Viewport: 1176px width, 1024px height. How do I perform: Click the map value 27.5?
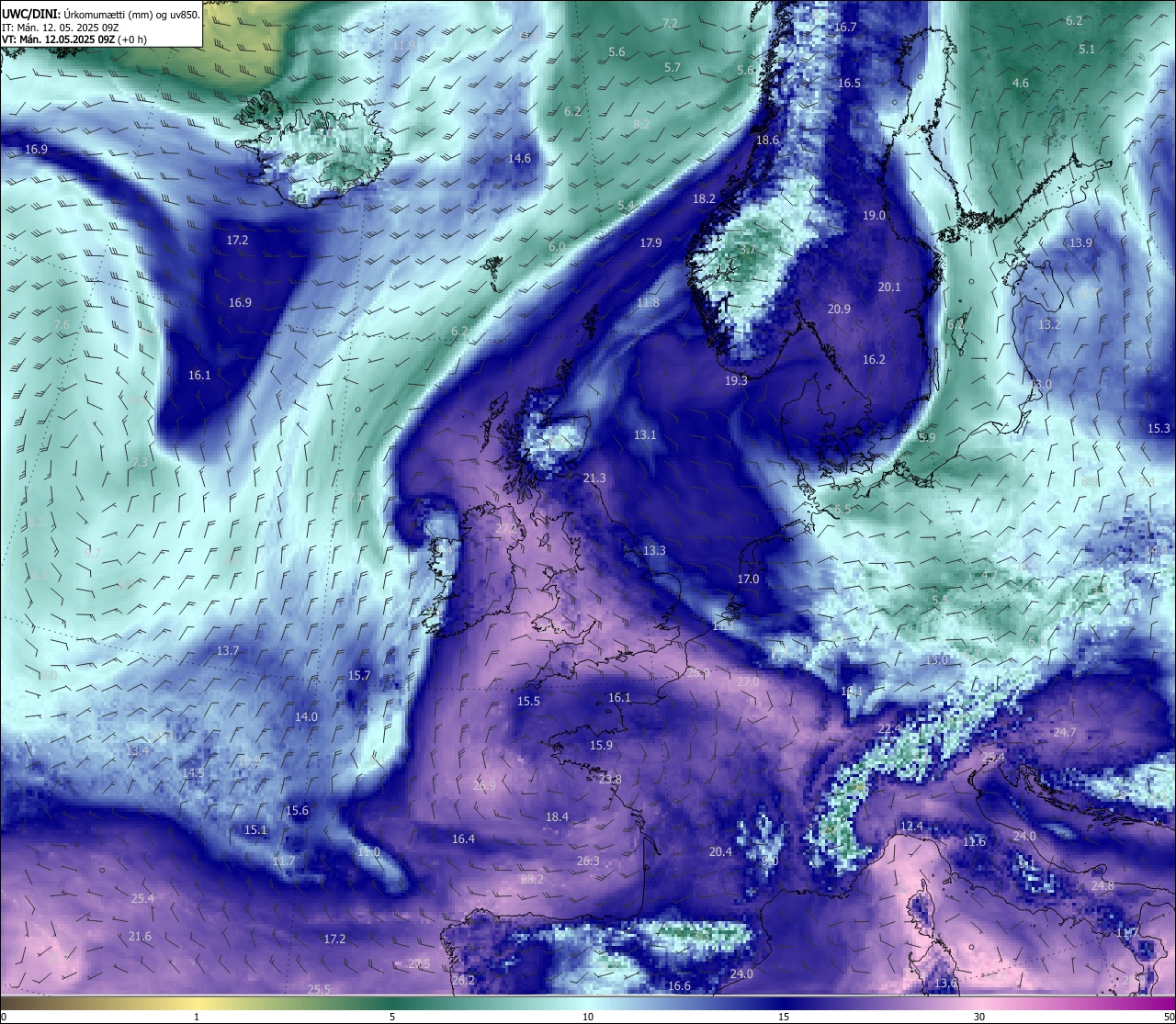[419, 963]
